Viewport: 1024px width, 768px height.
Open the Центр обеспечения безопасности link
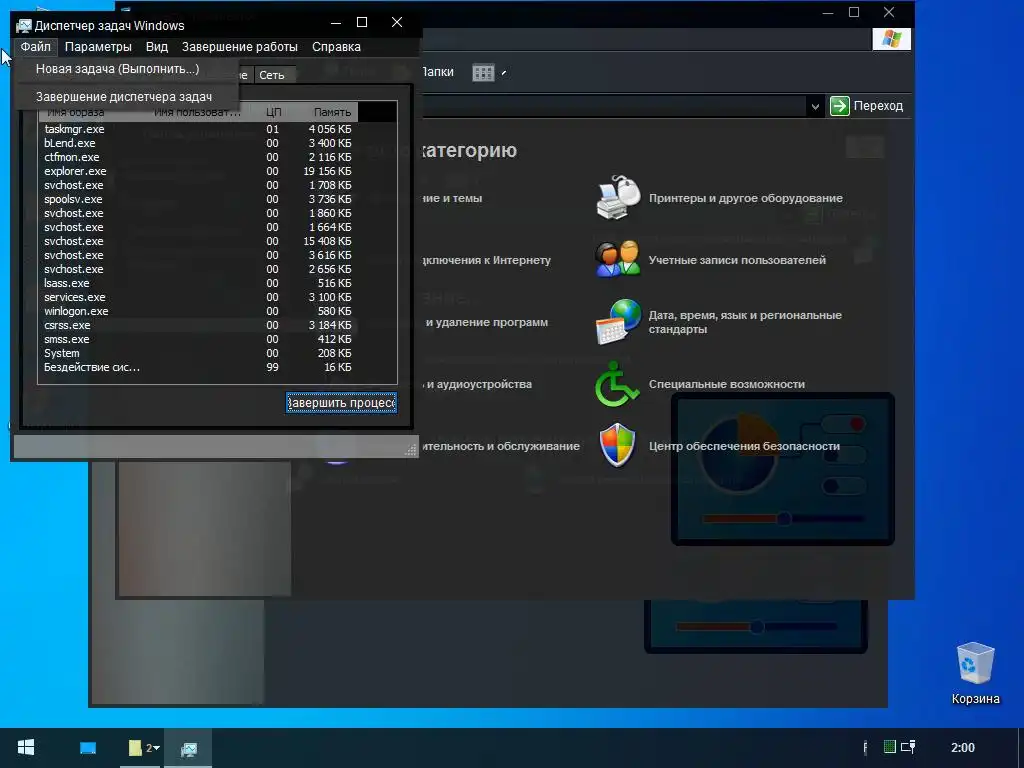(x=744, y=446)
